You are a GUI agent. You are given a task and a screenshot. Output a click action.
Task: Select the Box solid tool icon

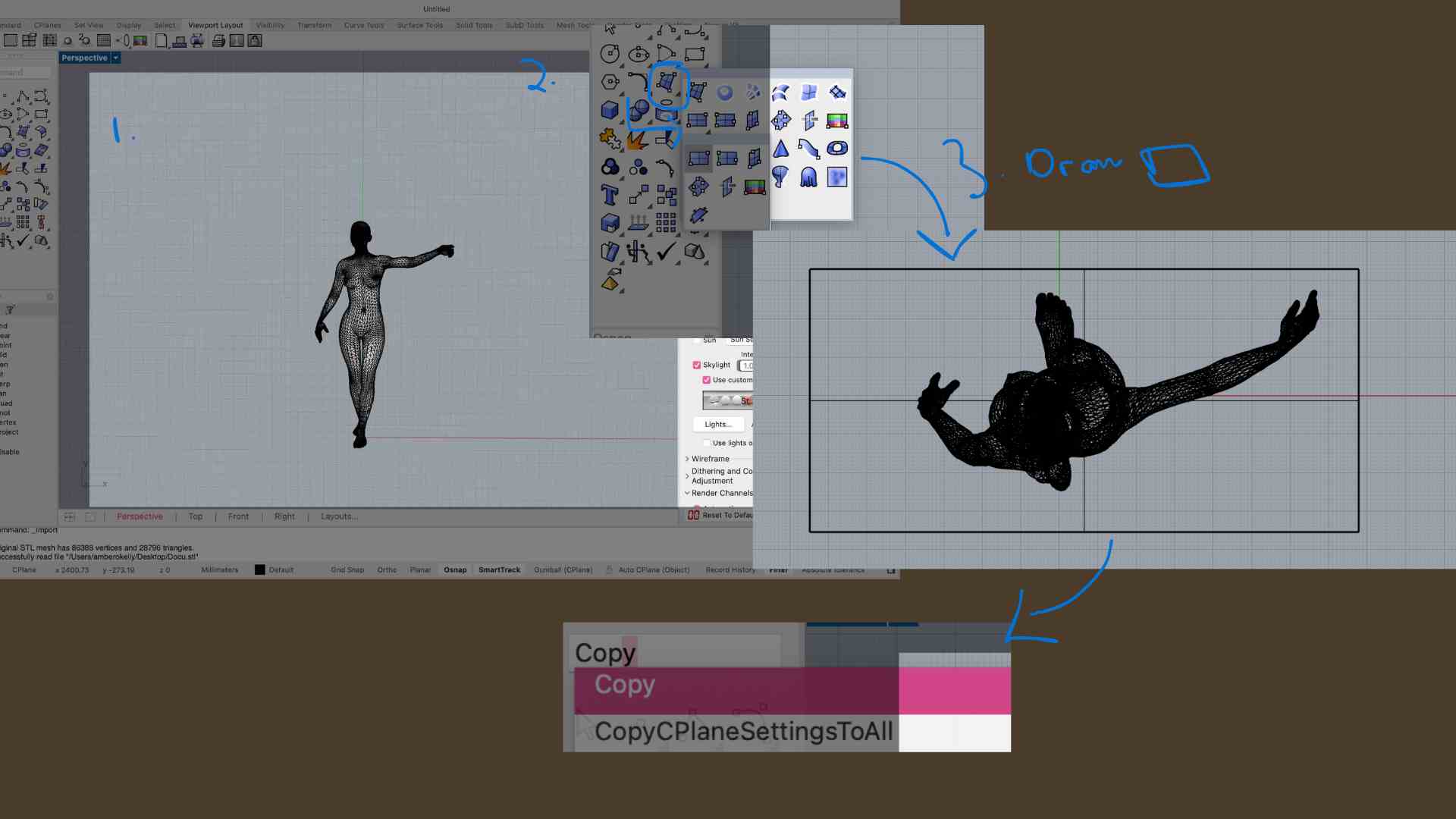[610, 110]
